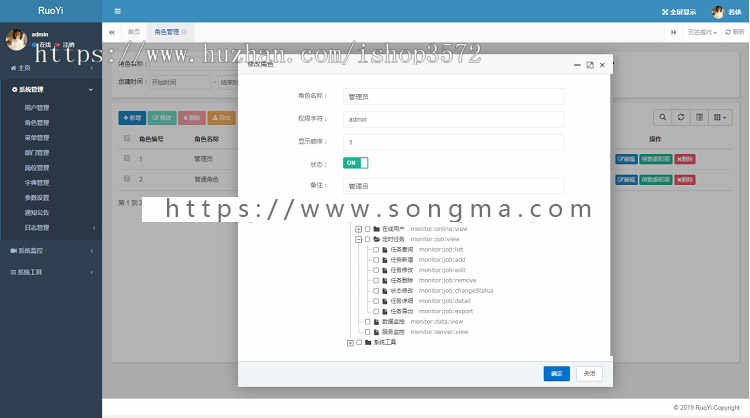
Task: Click the 权限字符 input field
Action: 453,119
